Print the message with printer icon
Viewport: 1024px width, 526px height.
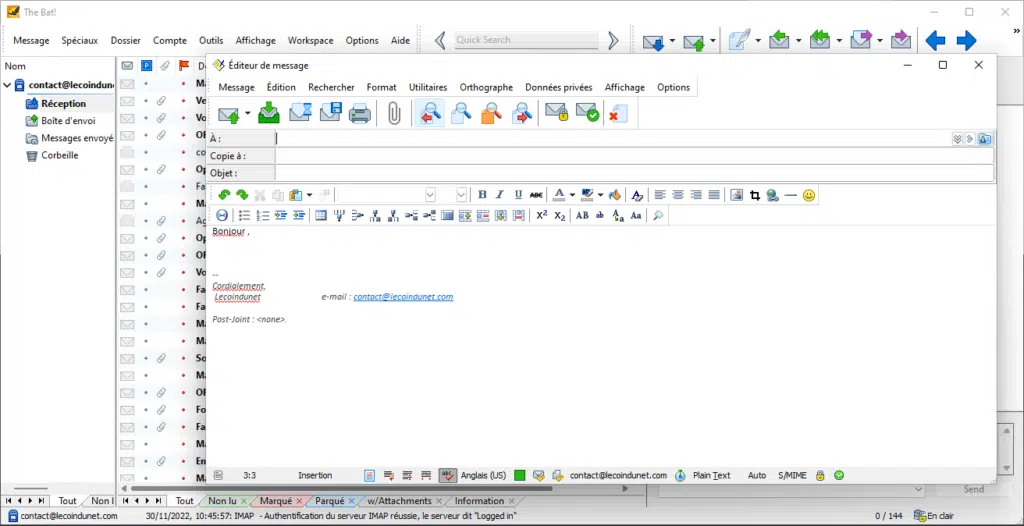coord(360,114)
